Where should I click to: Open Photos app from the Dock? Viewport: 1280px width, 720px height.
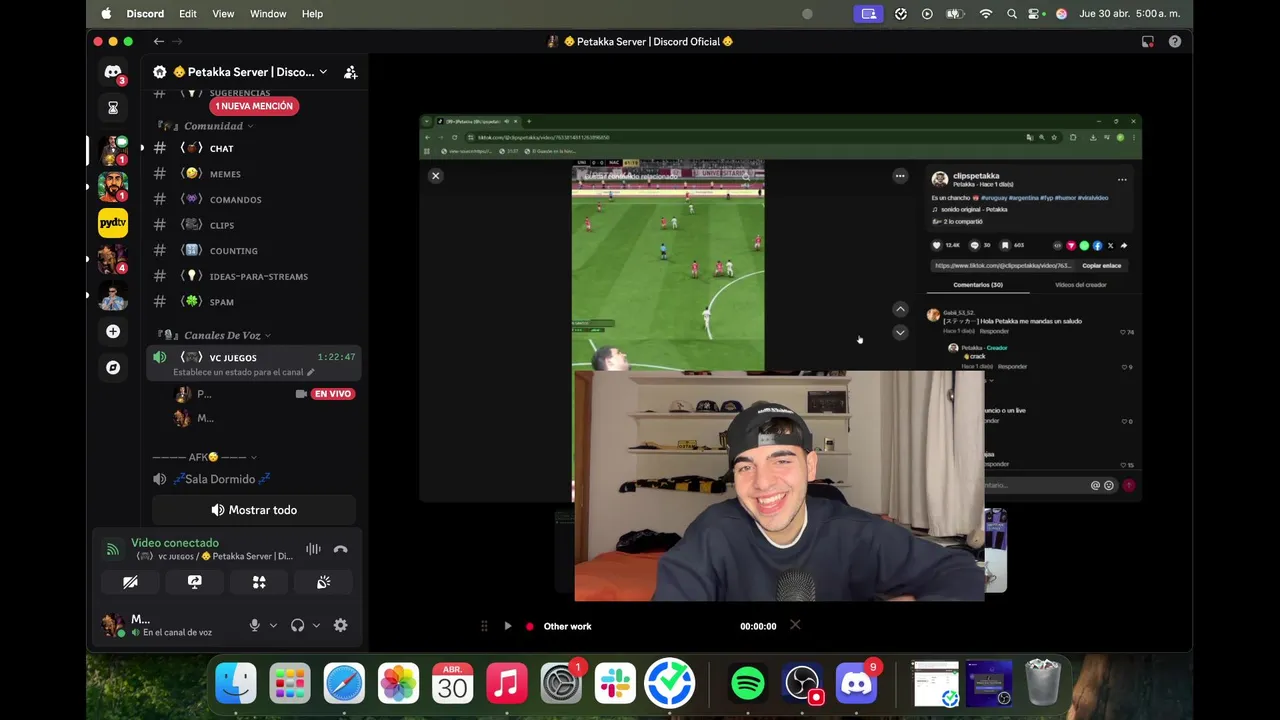click(x=398, y=684)
